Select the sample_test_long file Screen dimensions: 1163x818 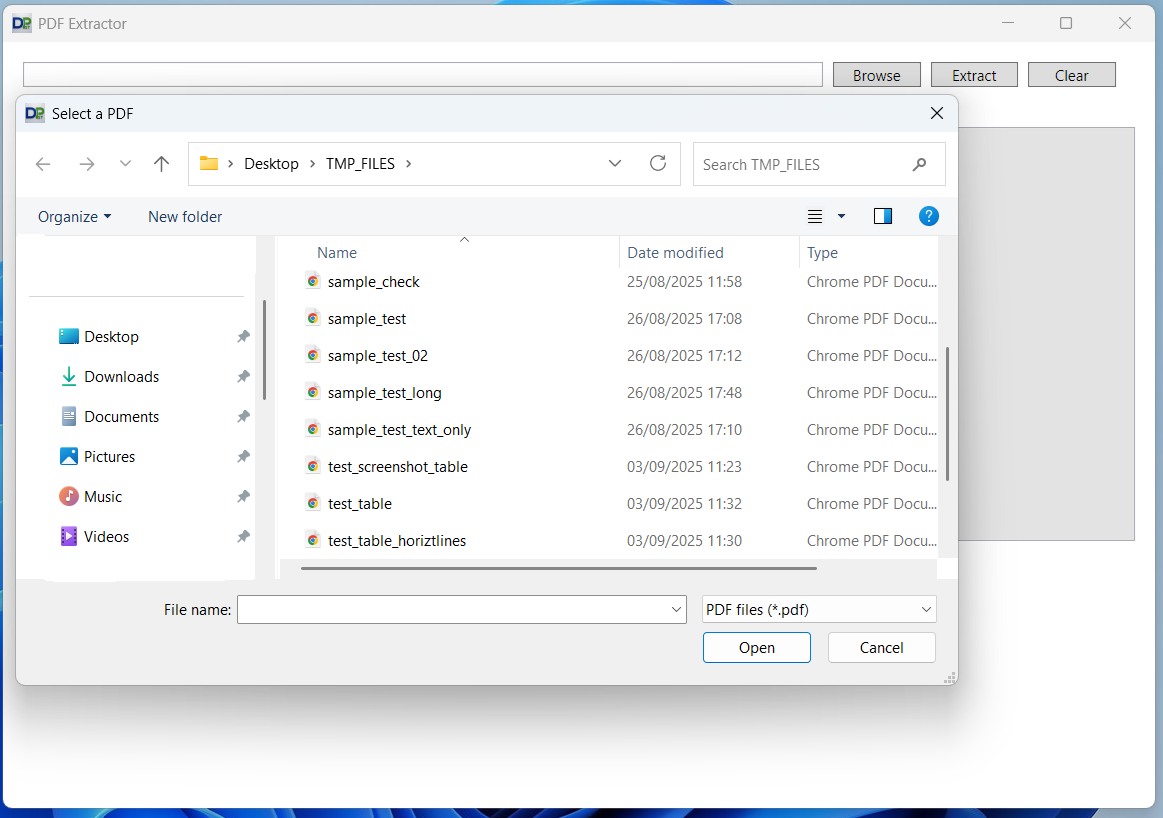pos(384,393)
